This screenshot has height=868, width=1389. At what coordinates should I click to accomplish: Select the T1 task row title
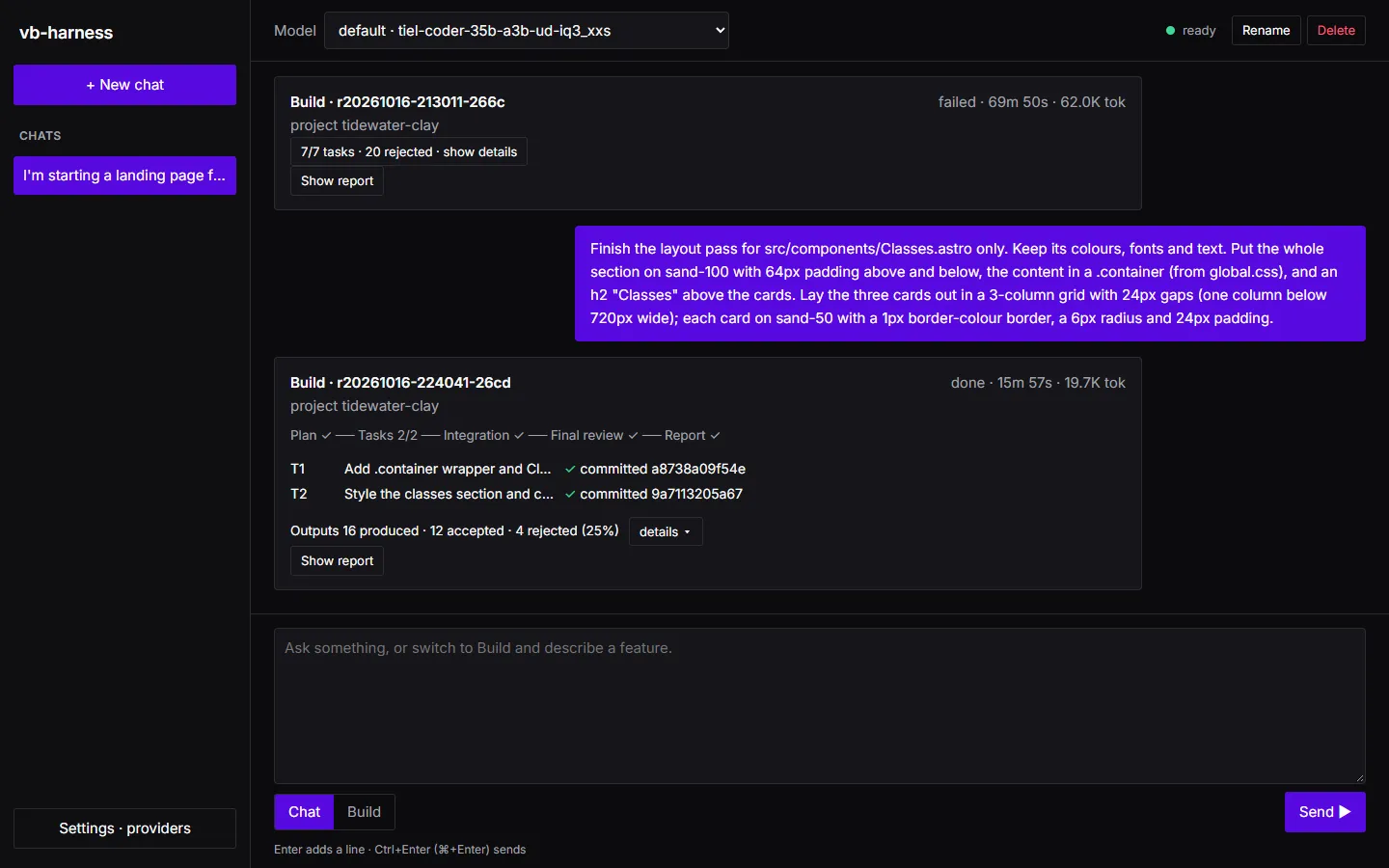pyautogui.click(x=448, y=469)
